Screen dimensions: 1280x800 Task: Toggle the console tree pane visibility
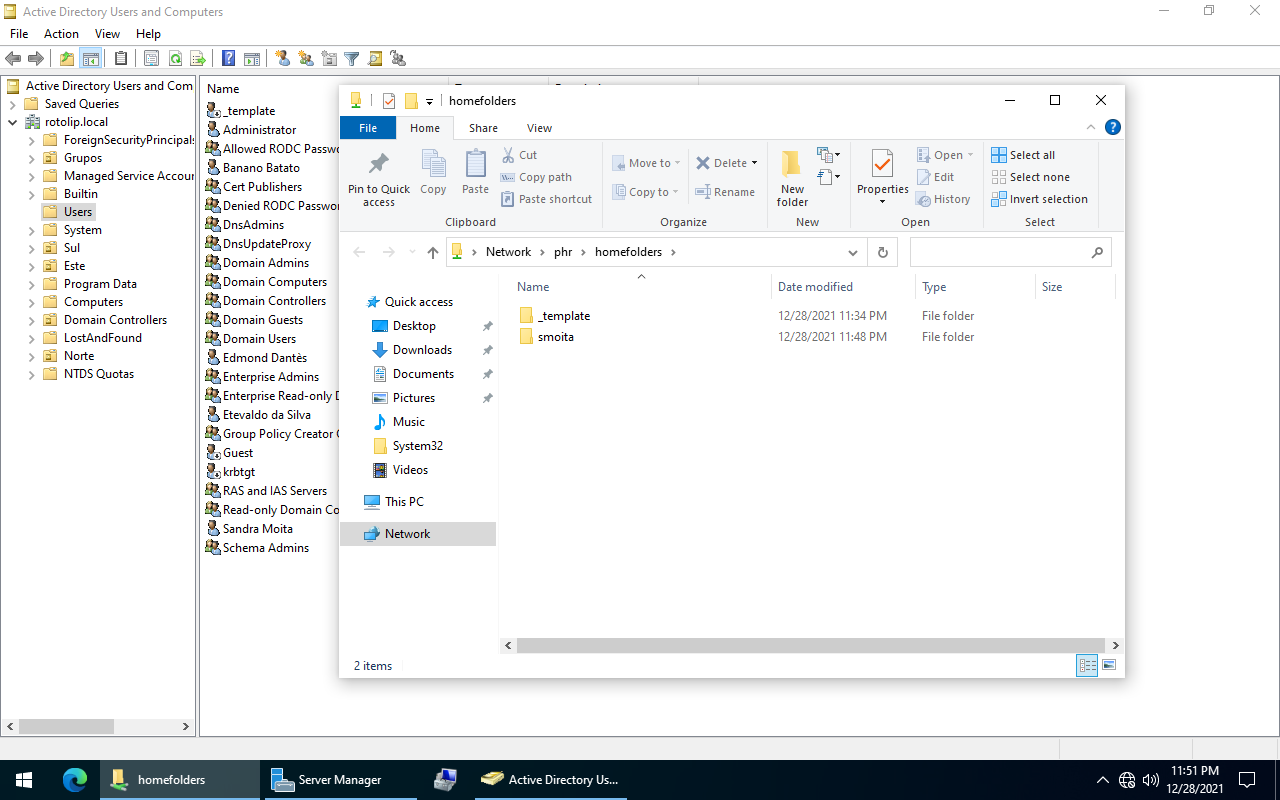click(x=92, y=58)
